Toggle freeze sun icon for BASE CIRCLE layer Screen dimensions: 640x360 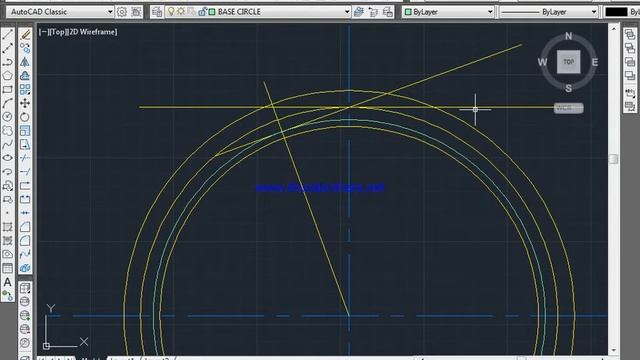click(181, 12)
